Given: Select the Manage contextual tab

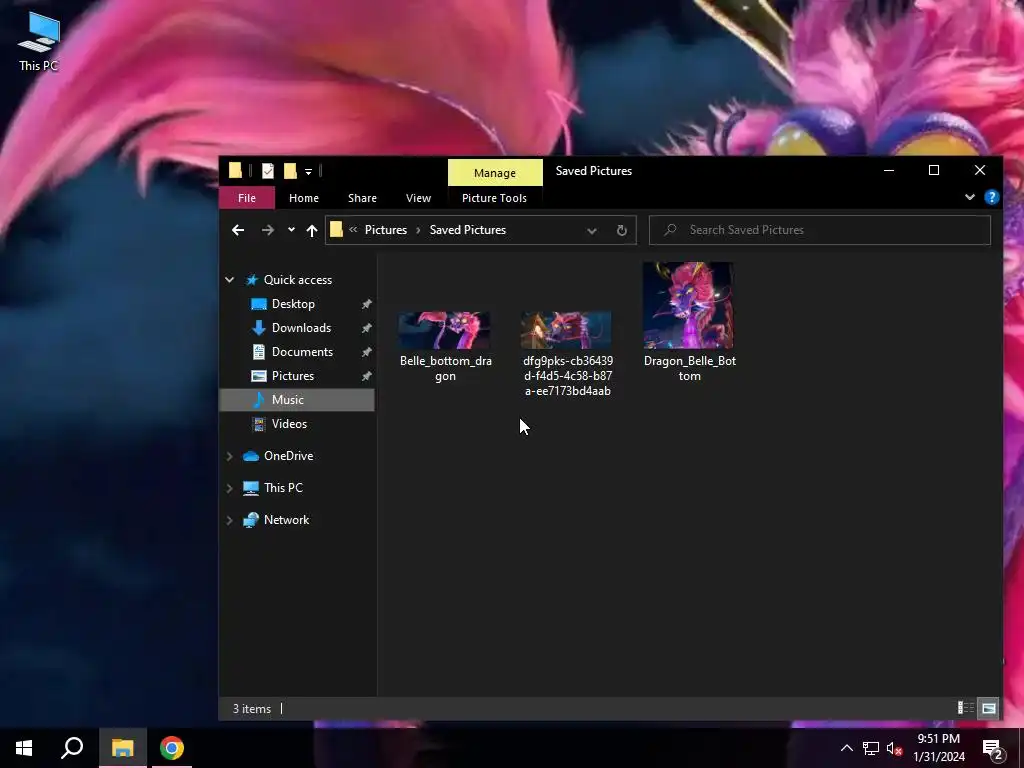Looking at the screenshot, I should [495, 172].
